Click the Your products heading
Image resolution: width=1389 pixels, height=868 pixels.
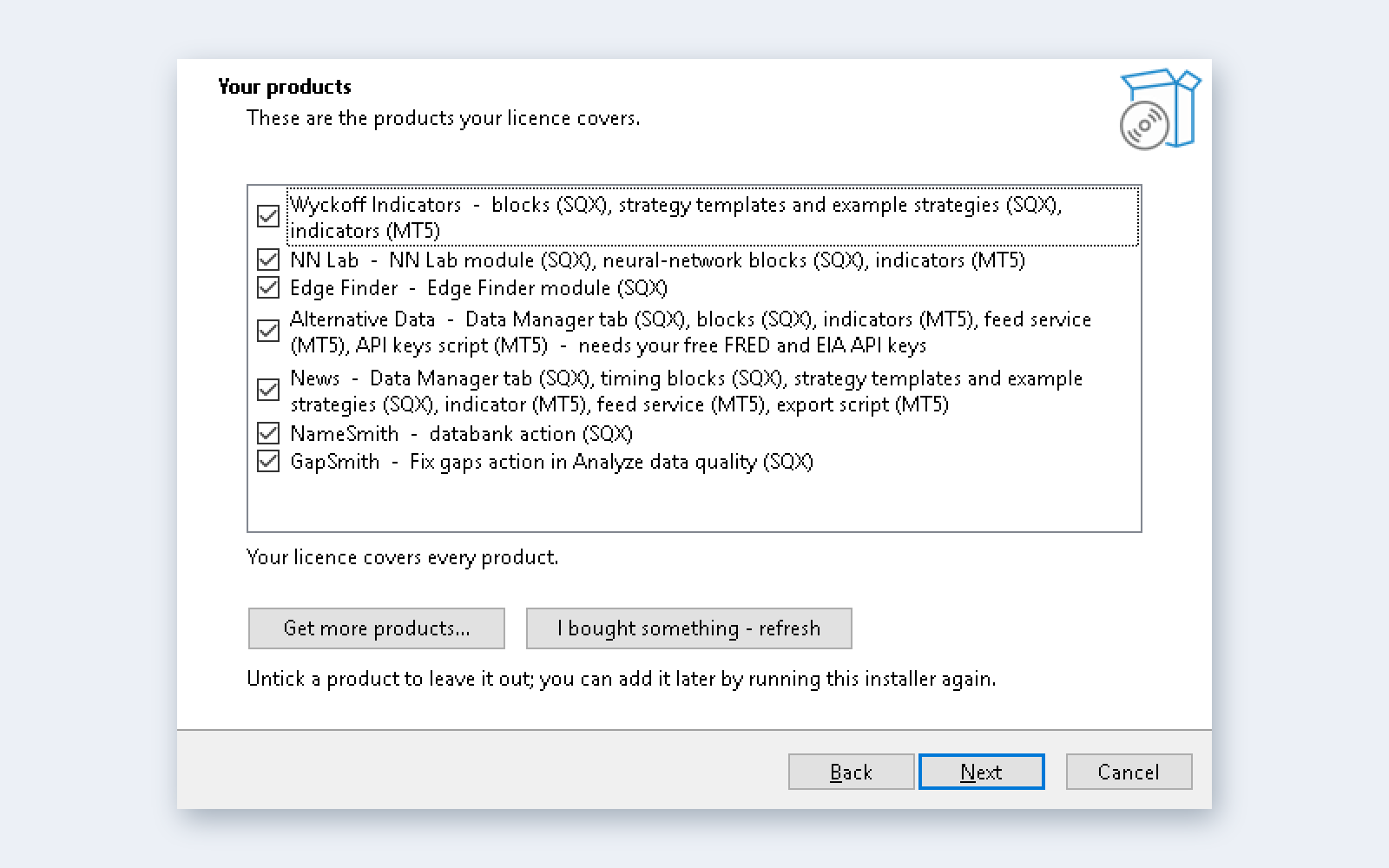click(x=285, y=87)
